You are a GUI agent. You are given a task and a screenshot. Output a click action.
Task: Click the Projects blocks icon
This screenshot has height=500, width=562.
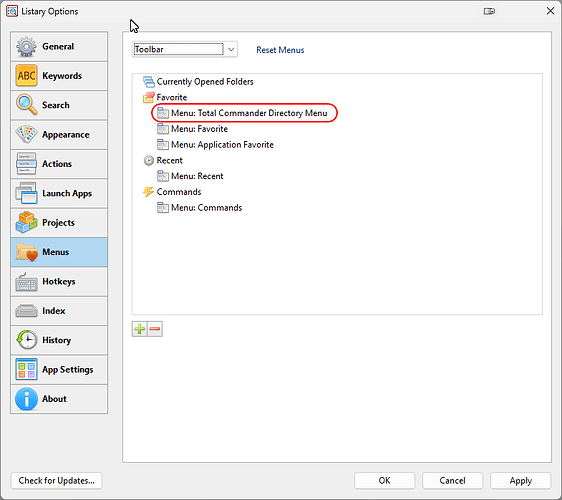(26, 223)
